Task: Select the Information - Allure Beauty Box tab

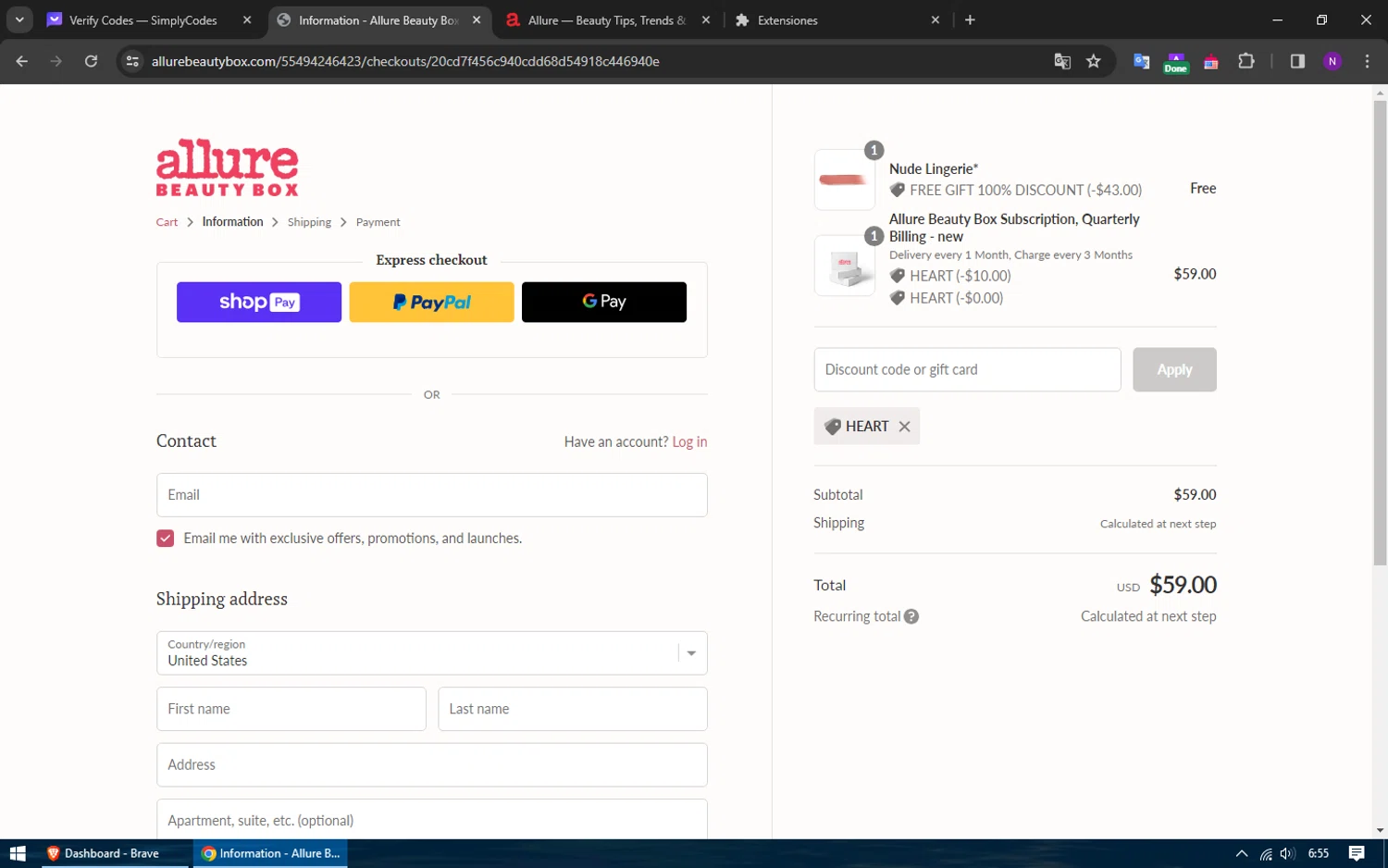Action: [x=379, y=20]
